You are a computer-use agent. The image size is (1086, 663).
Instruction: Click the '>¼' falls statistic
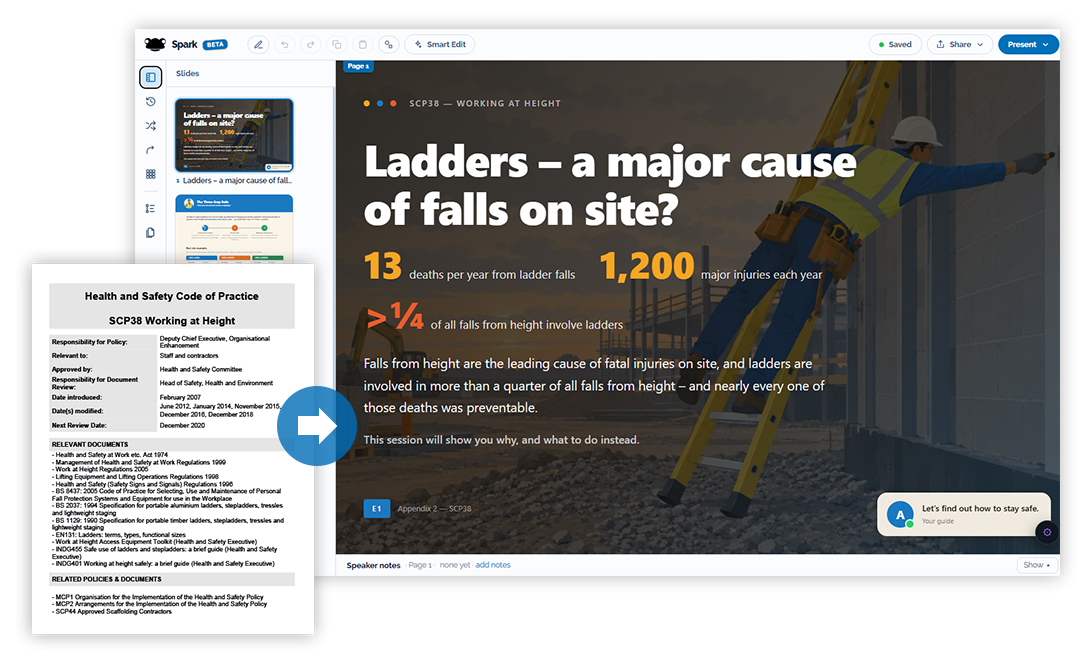pos(394,317)
